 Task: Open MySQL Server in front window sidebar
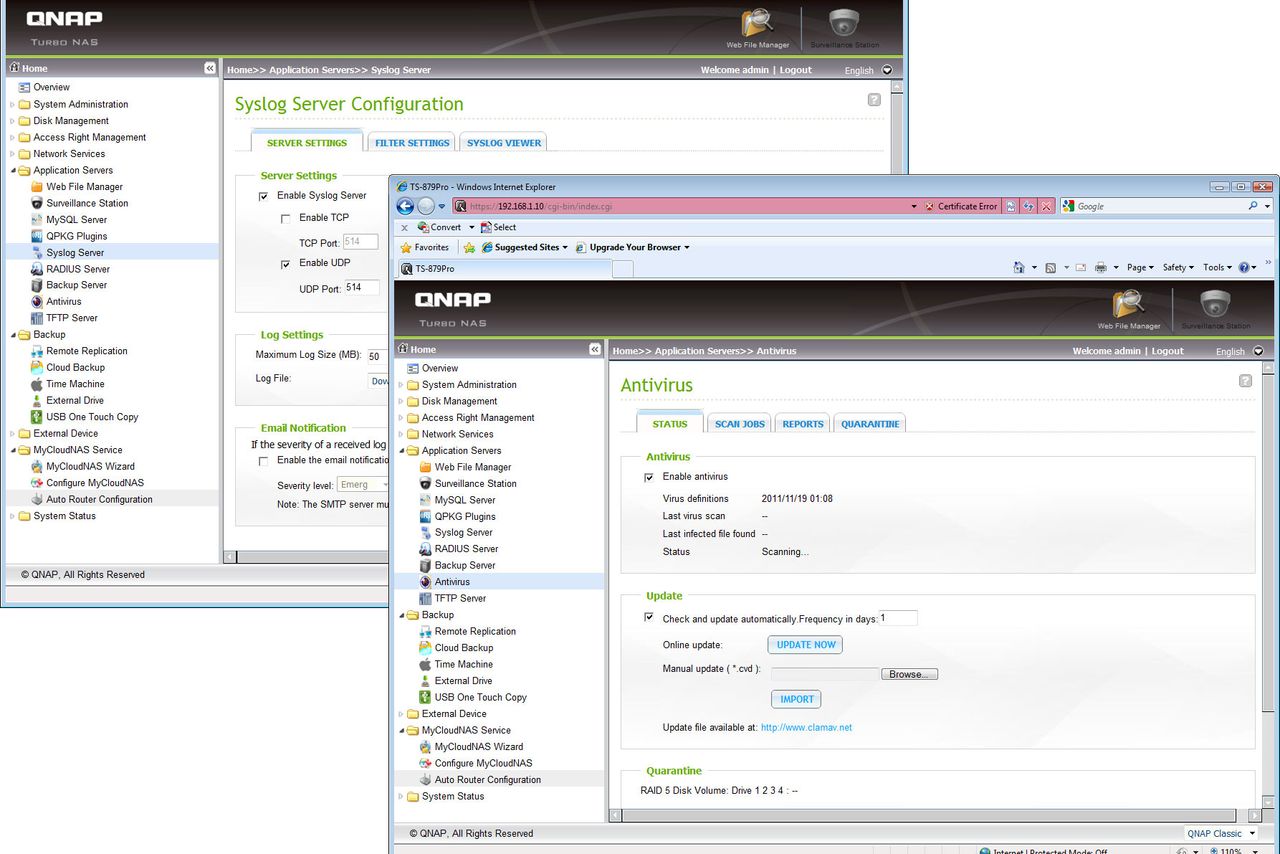465,500
